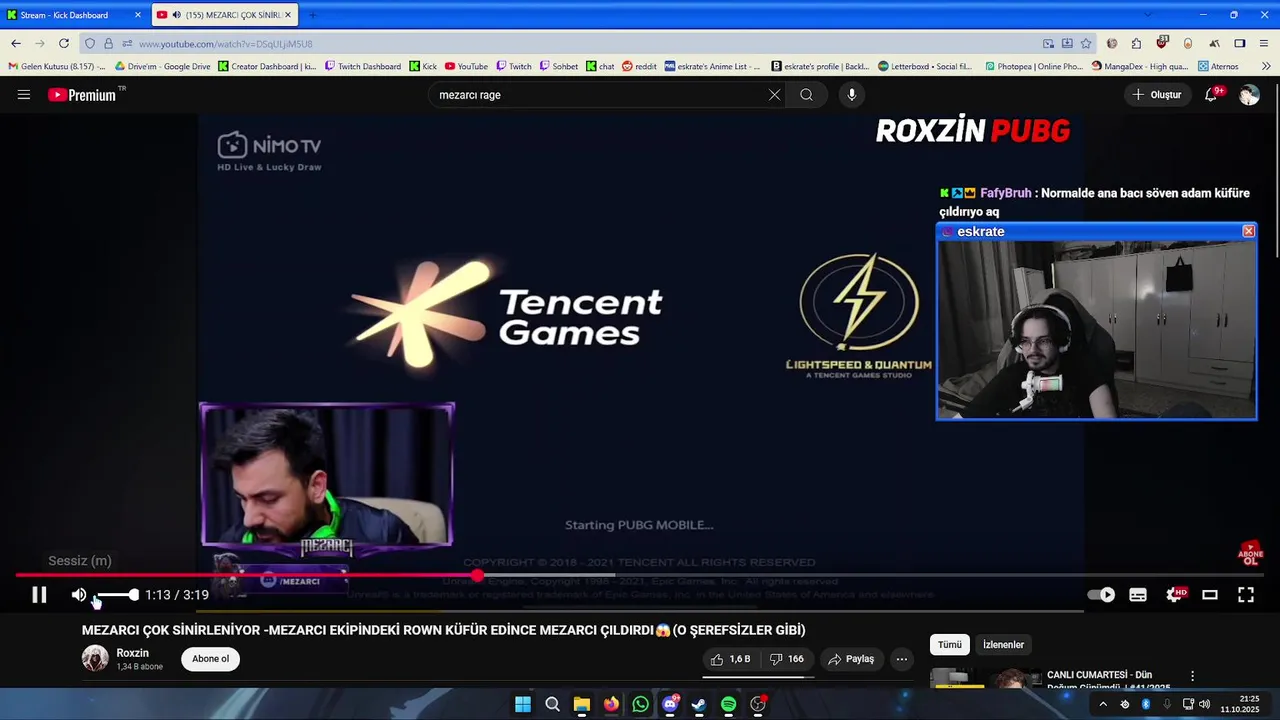Show hidden system tray icons chevron

click(1103, 705)
